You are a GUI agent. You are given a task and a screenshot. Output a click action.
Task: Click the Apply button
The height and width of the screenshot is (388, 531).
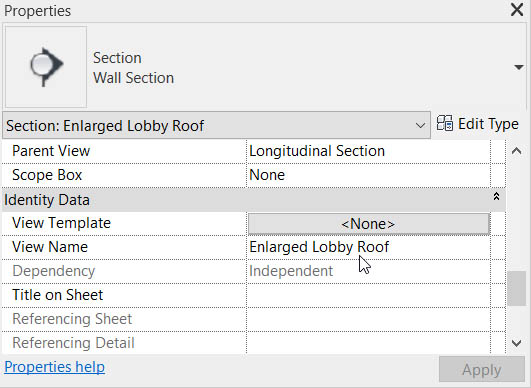(x=482, y=369)
